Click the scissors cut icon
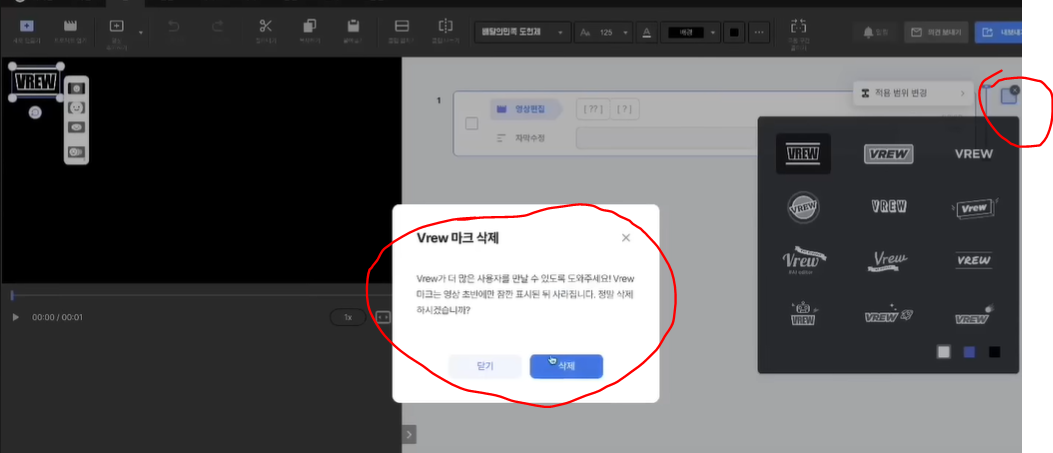 (265, 26)
